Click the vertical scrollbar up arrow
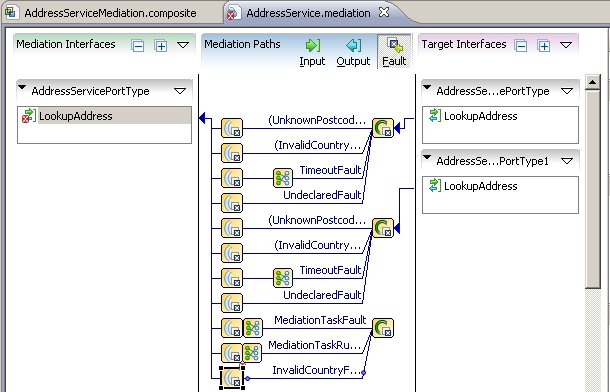 pyautogui.click(x=592, y=82)
